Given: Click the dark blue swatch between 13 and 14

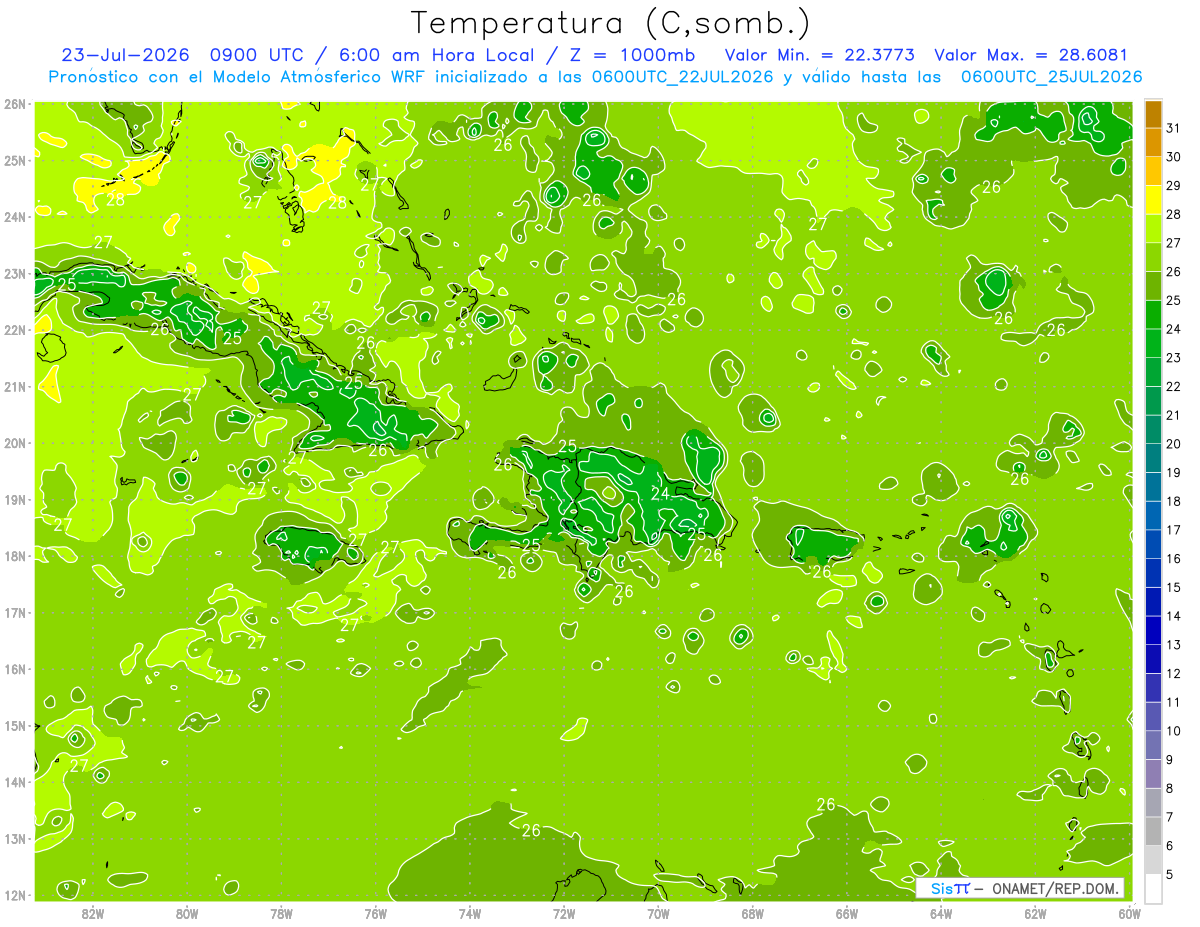Looking at the screenshot, I should click(1153, 630).
